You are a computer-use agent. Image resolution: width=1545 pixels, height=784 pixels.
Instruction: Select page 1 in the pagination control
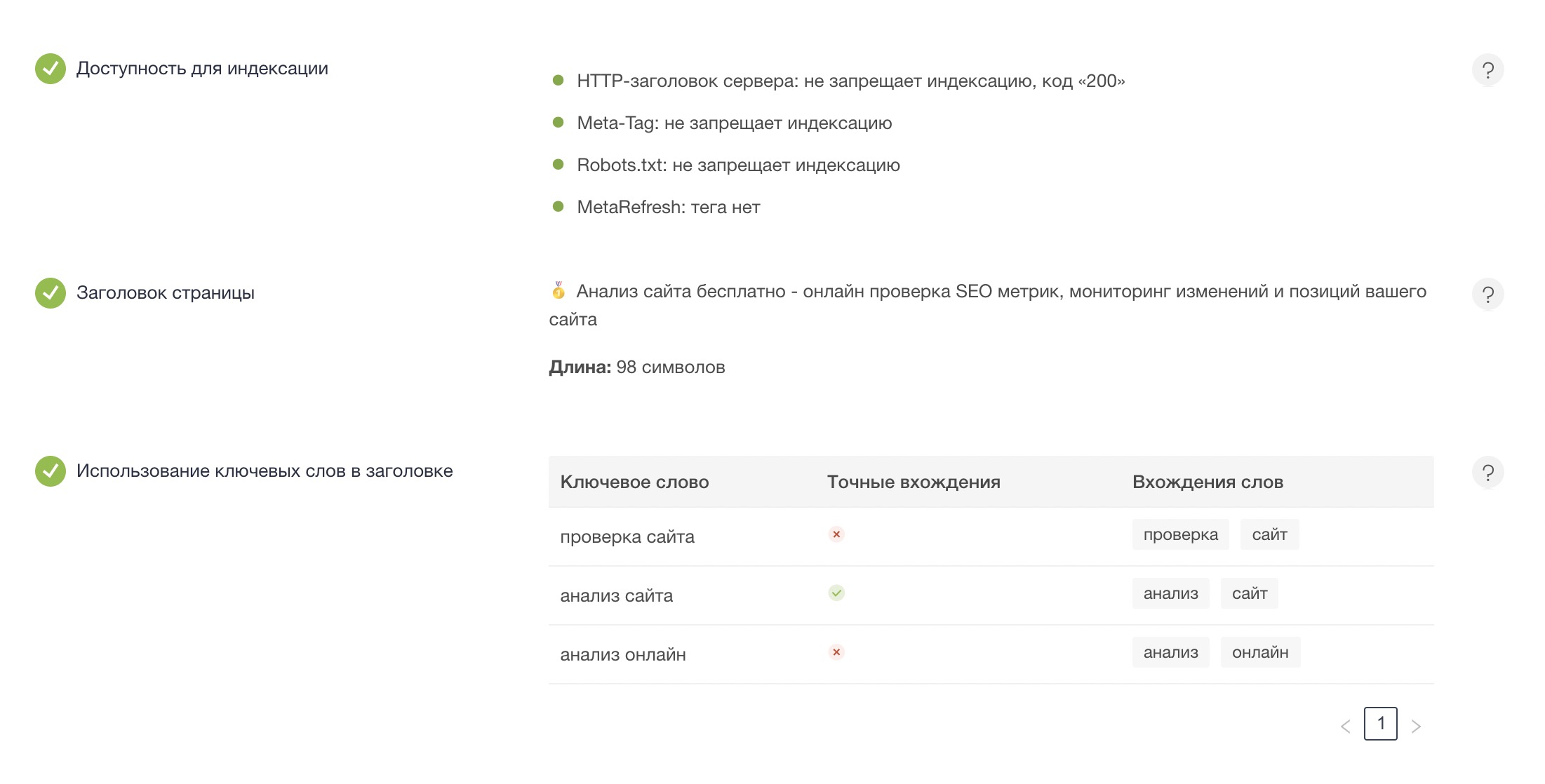(x=1382, y=725)
